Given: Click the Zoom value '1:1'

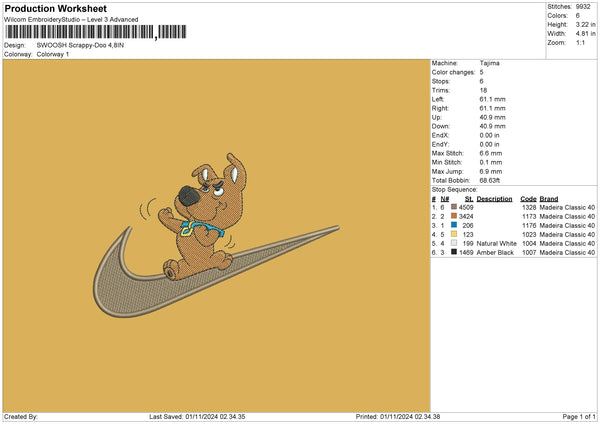Looking at the screenshot, I should pos(580,43).
